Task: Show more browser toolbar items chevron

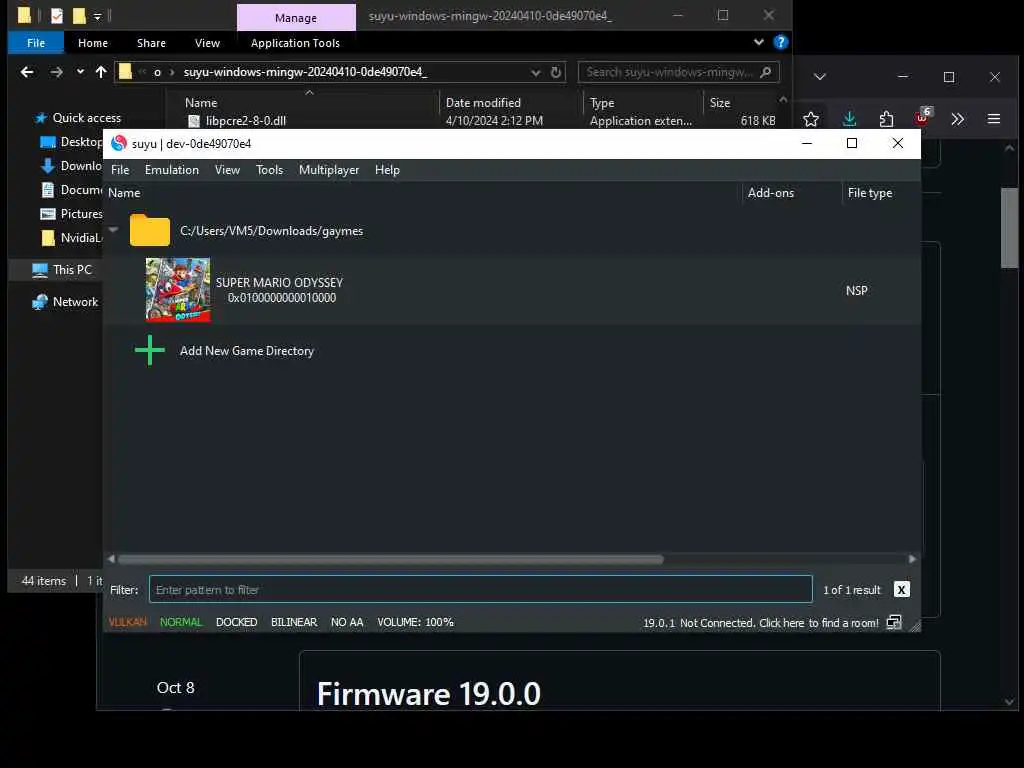Action: pos(957,119)
